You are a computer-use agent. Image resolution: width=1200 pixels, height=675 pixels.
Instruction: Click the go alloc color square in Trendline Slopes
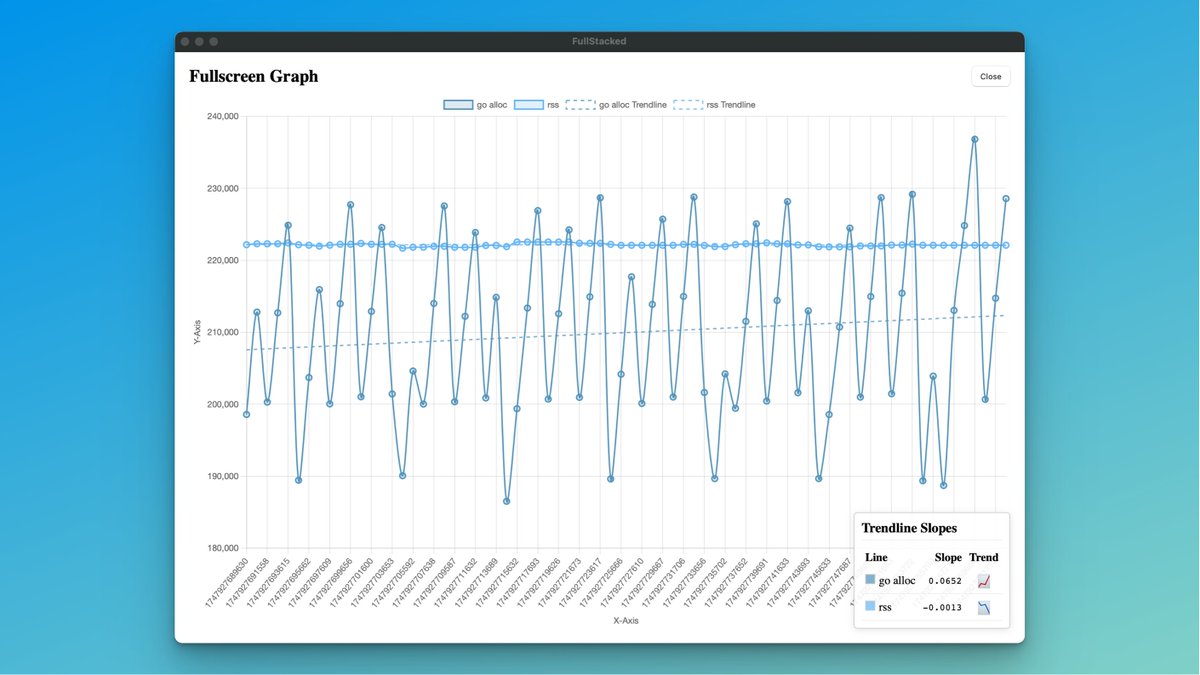point(871,579)
